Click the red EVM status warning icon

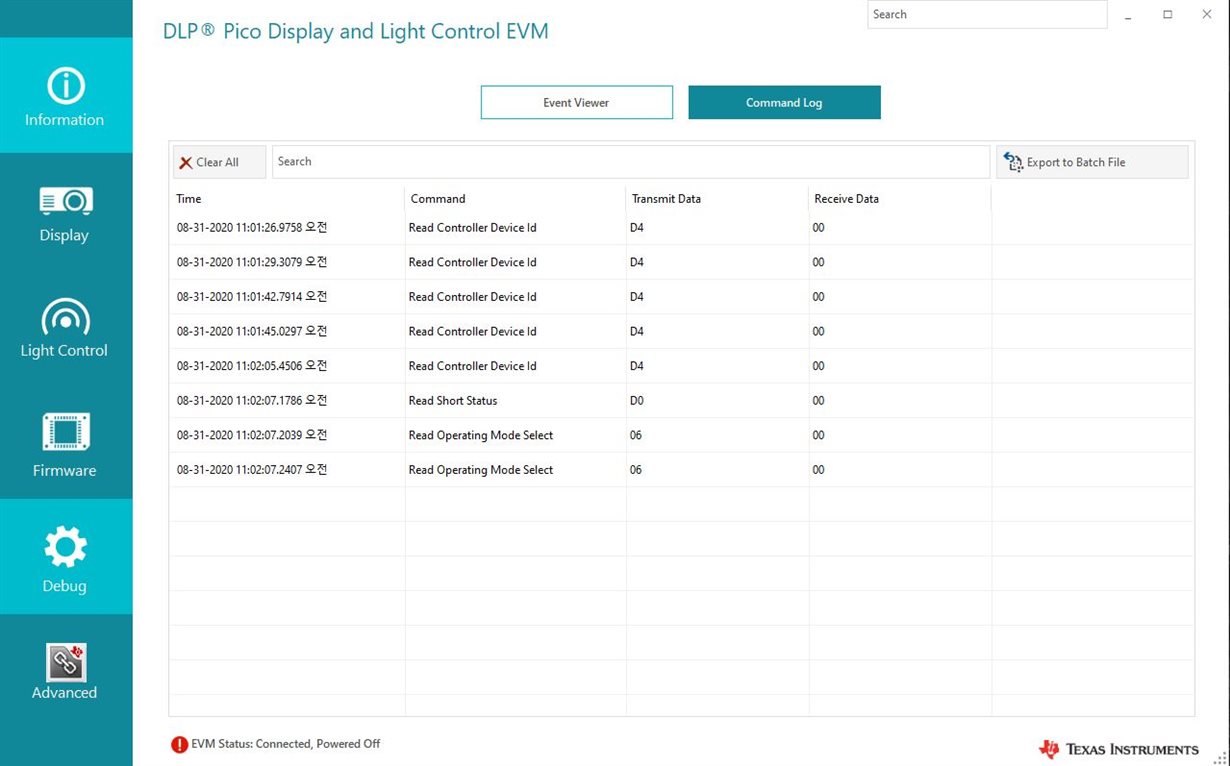tap(179, 744)
